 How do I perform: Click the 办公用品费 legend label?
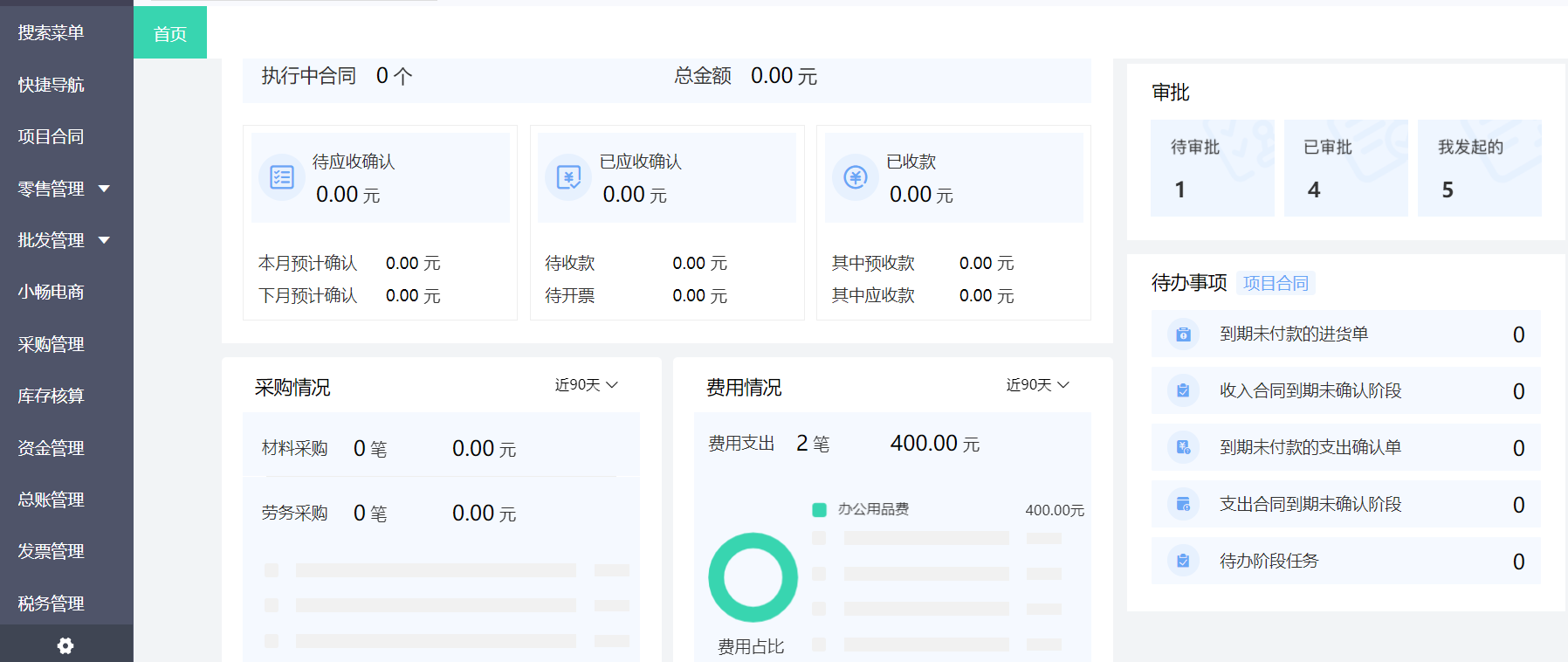pyautogui.click(x=874, y=509)
